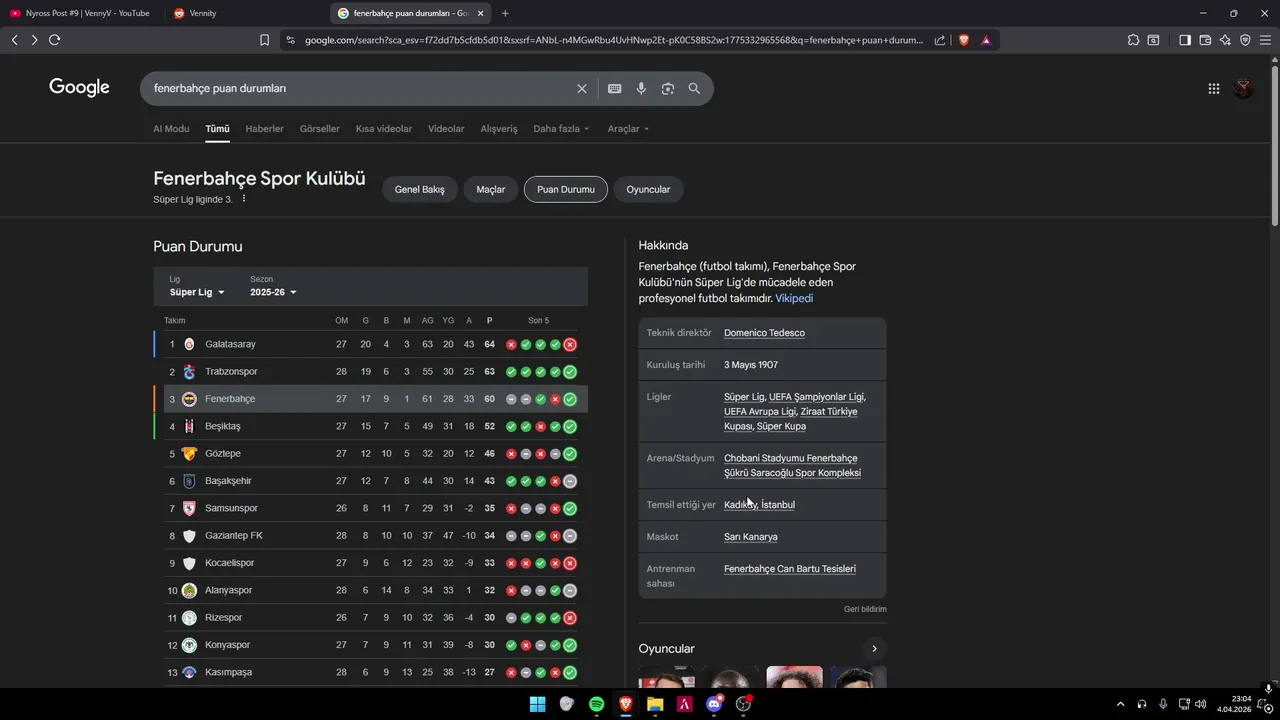Open Brave Rewards triangle icon
1280x720 pixels.
(x=986, y=40)
